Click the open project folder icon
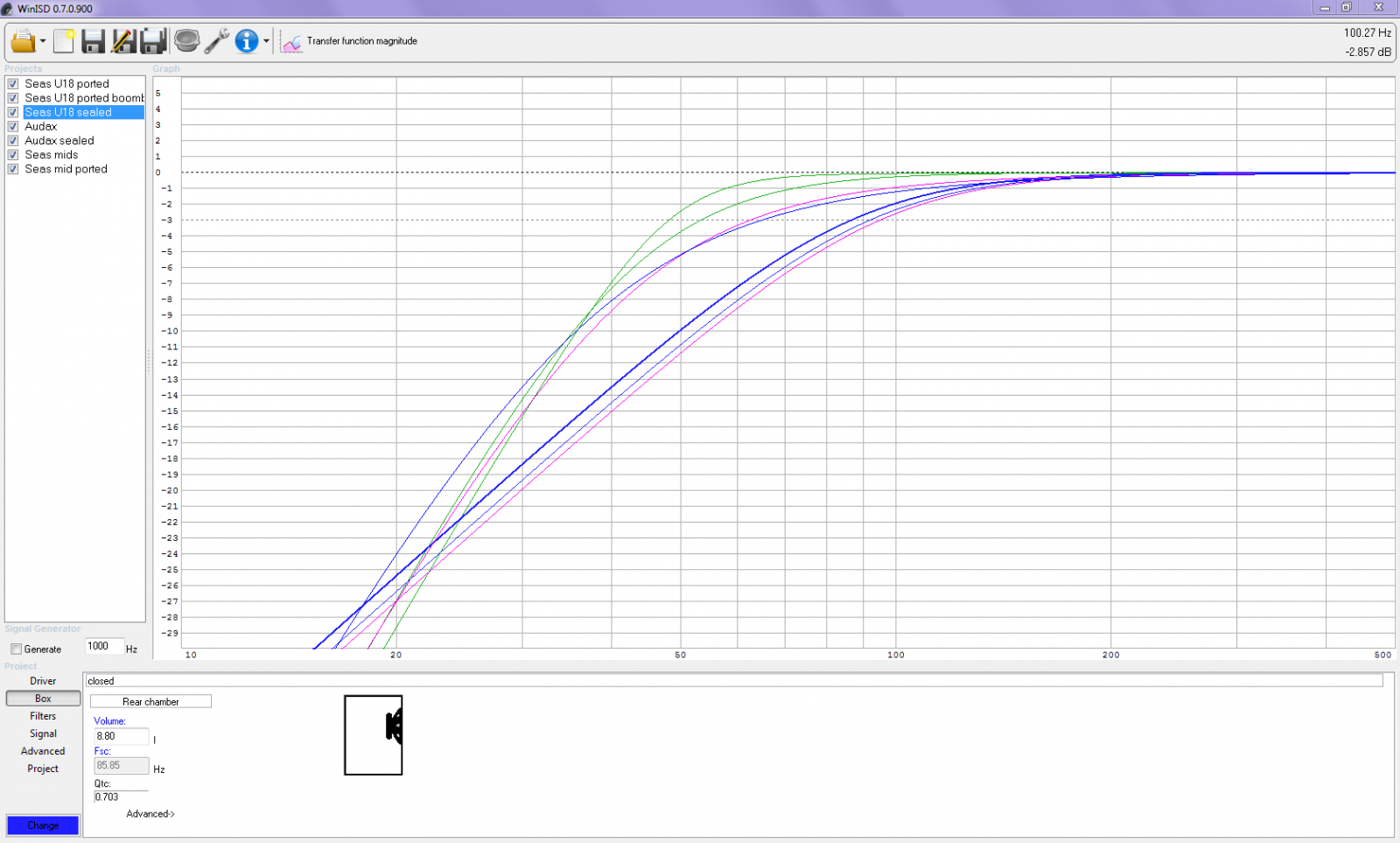Viewport: 1400px width, 843px height. tap(23, 41)
